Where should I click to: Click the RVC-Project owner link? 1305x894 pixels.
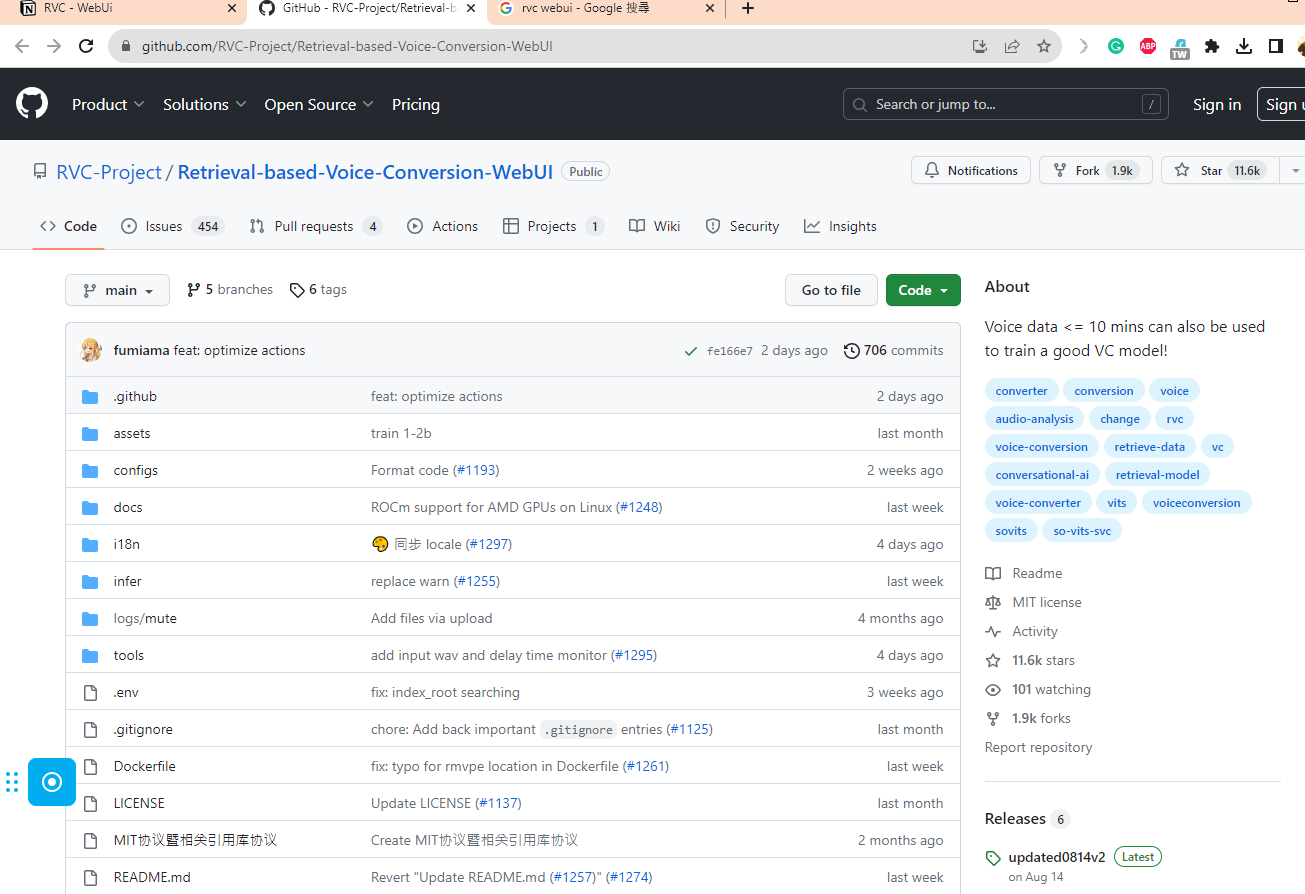coord(109,172)
